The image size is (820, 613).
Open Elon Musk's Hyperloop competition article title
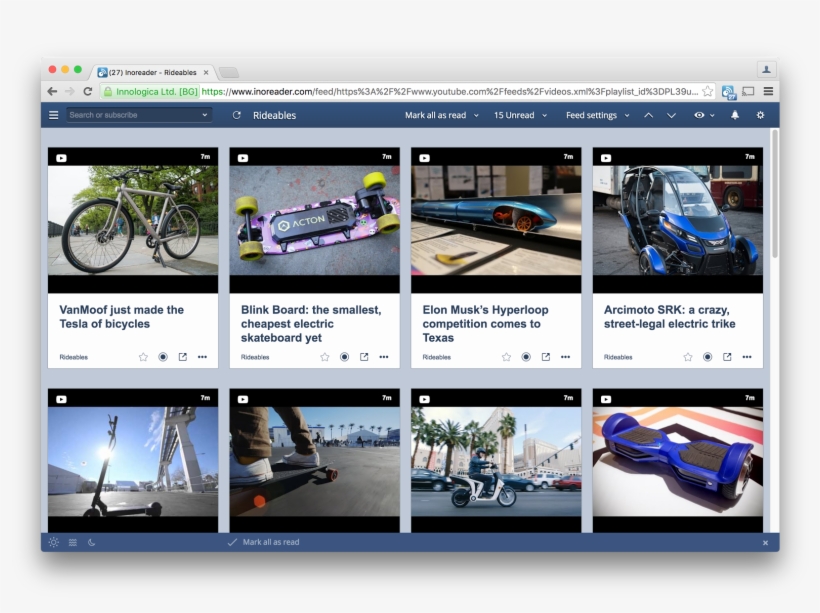click(x=485, y=324)
